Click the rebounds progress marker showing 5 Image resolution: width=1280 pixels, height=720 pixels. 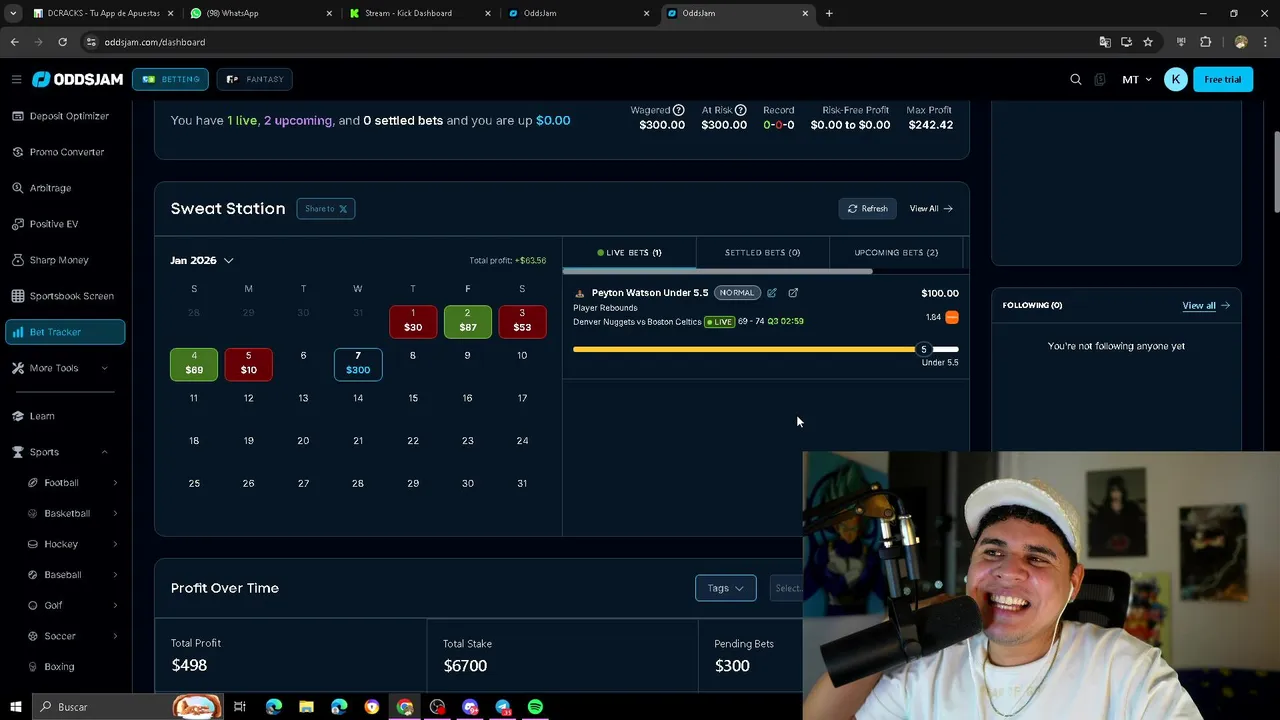point(924,349)
